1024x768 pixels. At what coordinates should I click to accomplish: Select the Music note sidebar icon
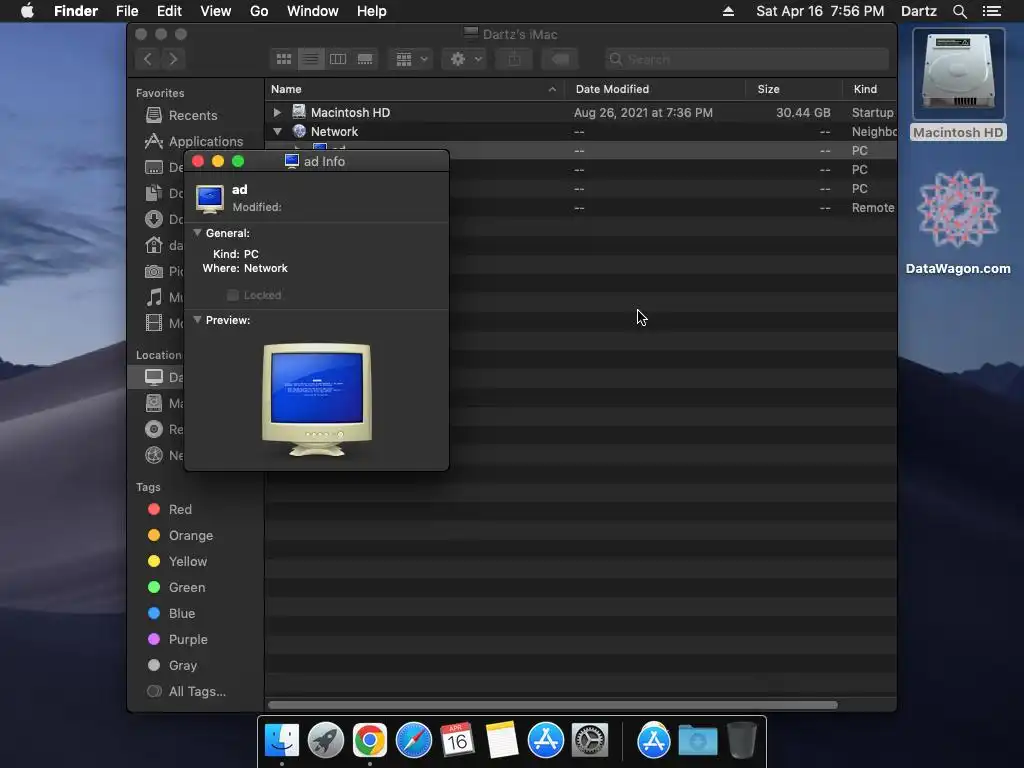[x=153, y=297]
